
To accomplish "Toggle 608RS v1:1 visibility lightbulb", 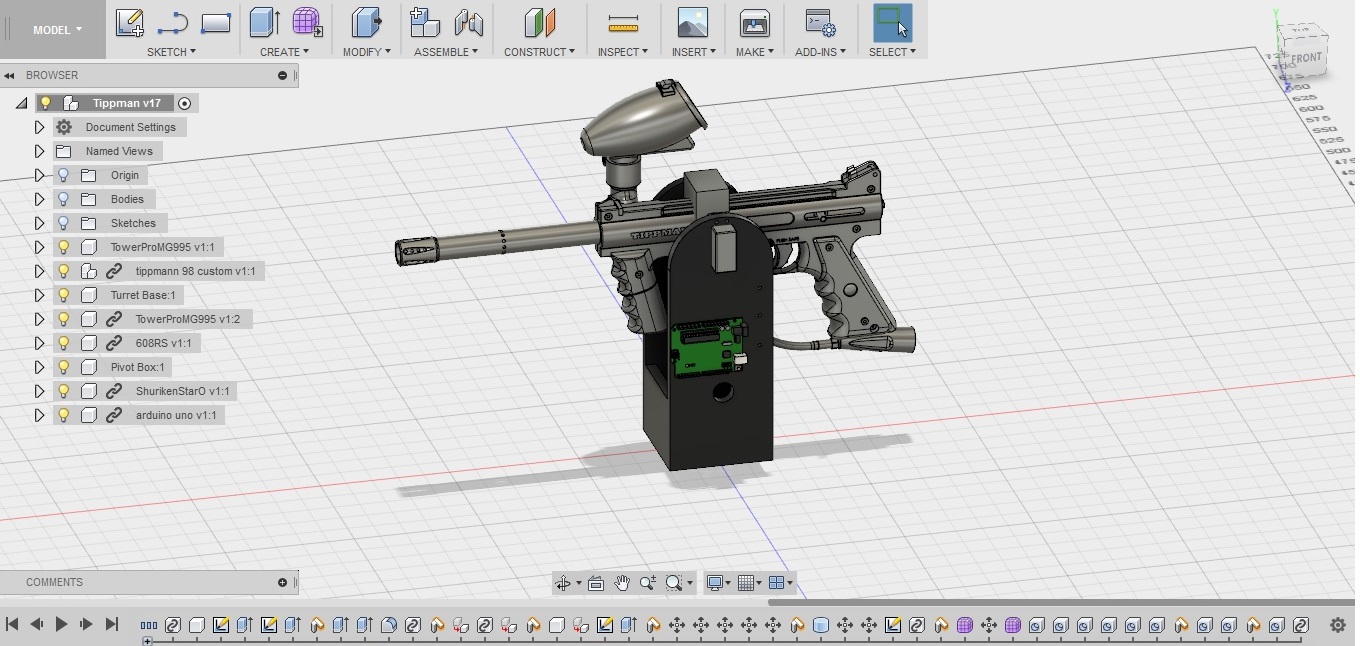I will click(x=64, y=343).
